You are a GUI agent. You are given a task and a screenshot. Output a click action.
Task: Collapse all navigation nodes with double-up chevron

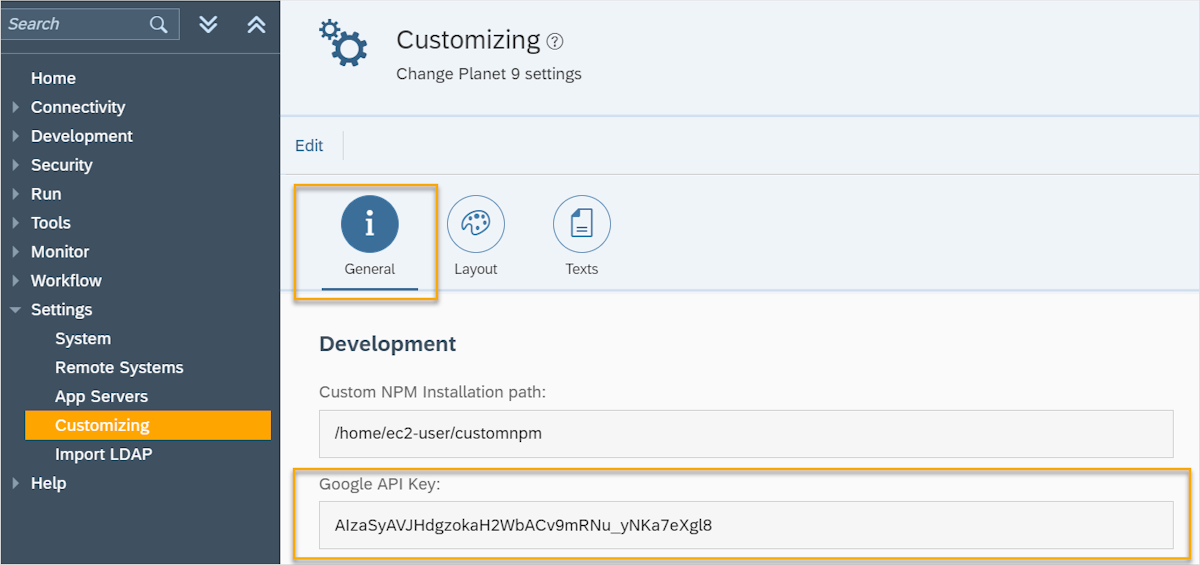coord(256,25)
